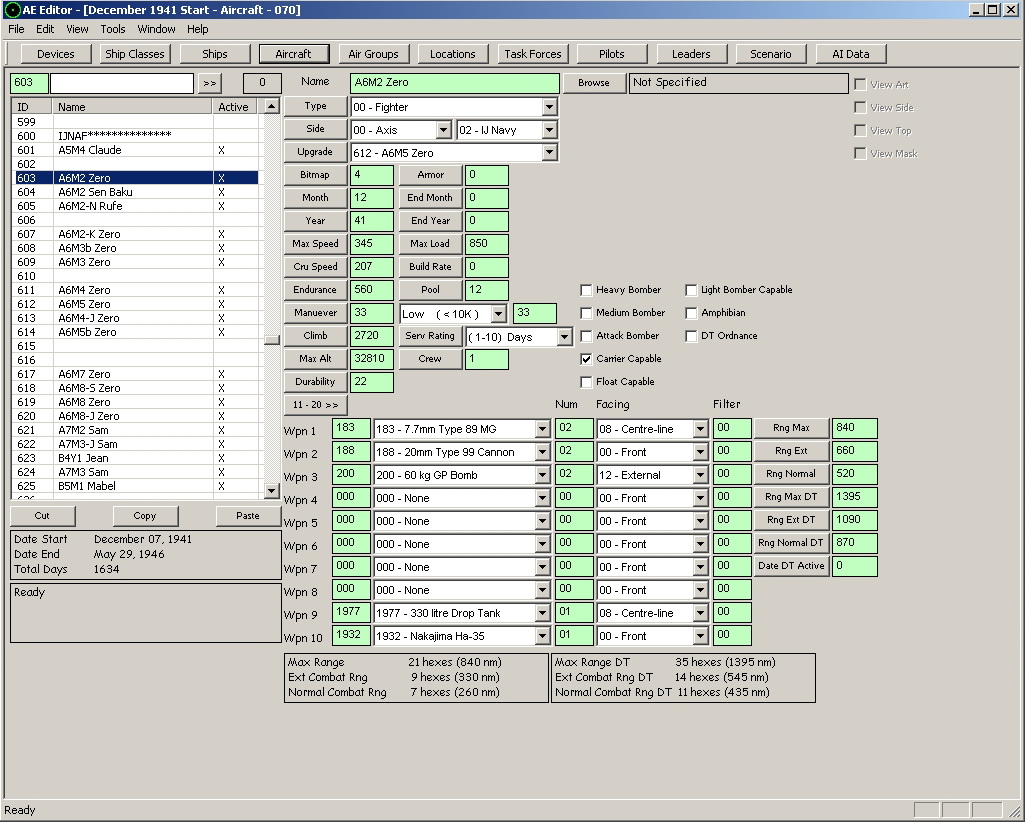Click the AE Editor title bar icon

click(x=12, y=10)
